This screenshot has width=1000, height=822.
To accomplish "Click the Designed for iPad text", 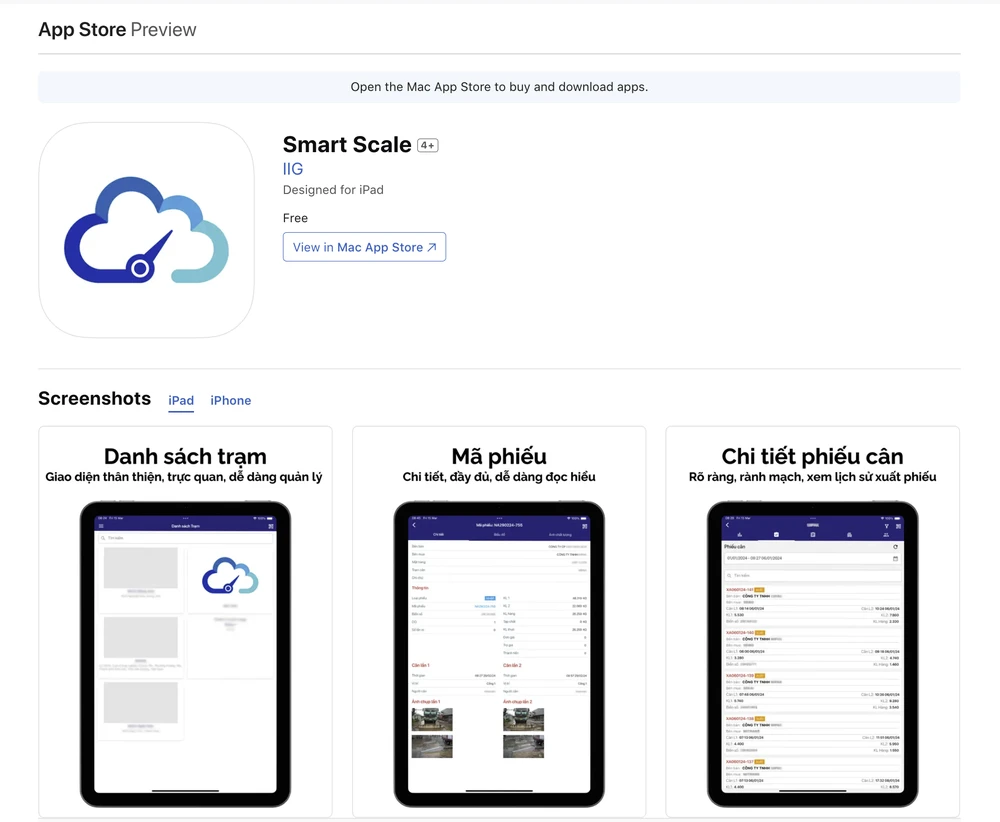I will click(333, 189).
